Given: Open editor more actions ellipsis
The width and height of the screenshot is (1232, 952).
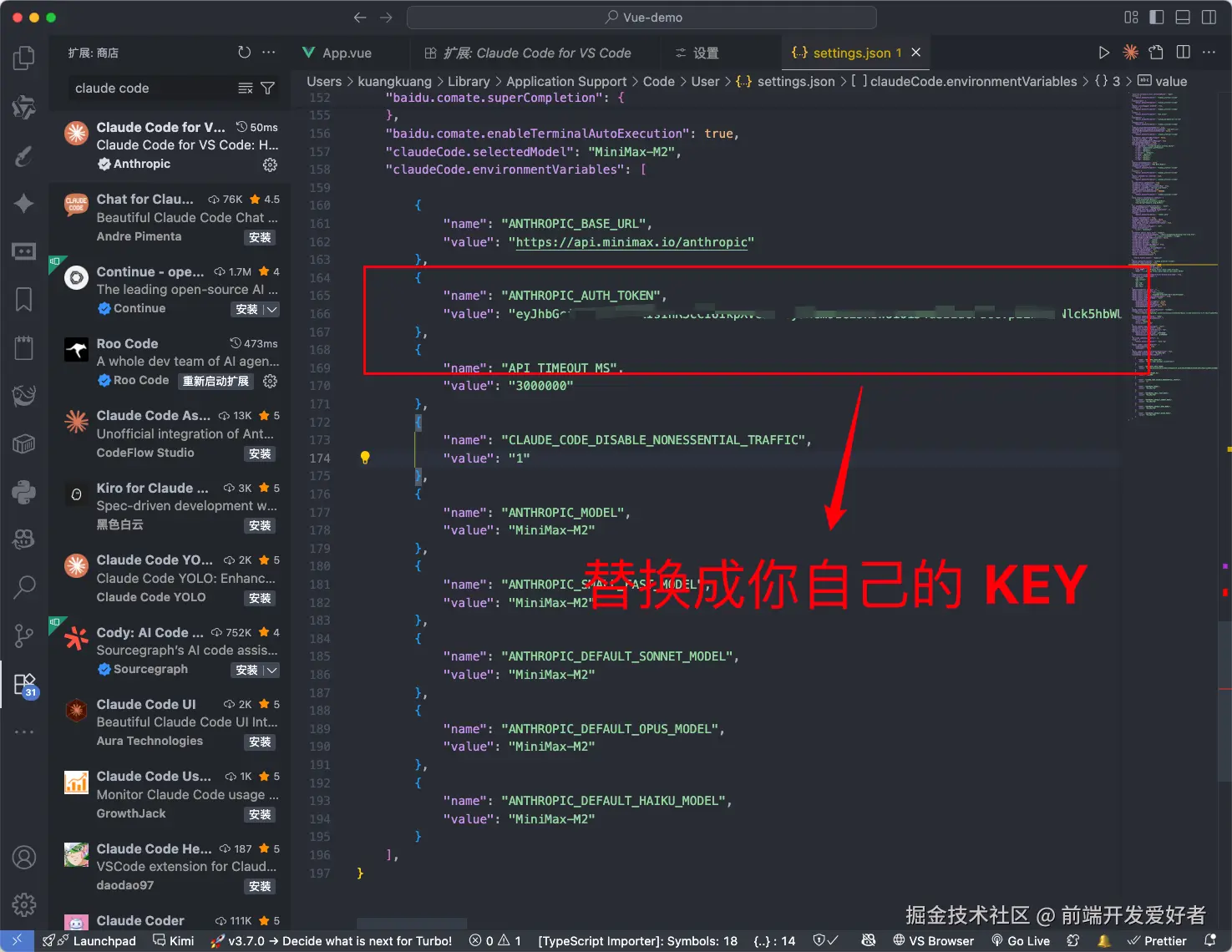Looking at the screenshot, I should (x=1209, y=53).
